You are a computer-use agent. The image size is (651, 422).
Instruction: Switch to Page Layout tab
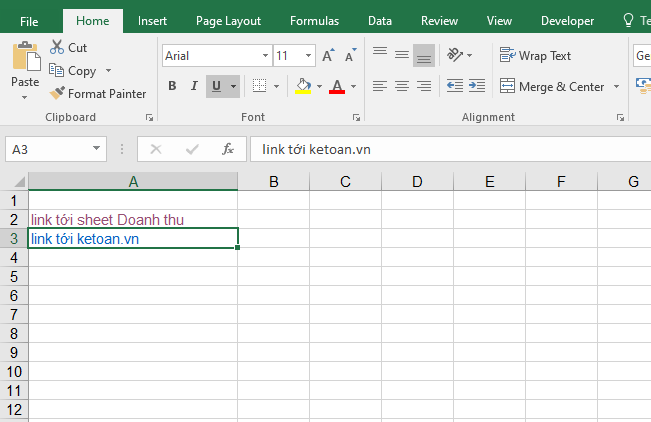pos(228,21)
